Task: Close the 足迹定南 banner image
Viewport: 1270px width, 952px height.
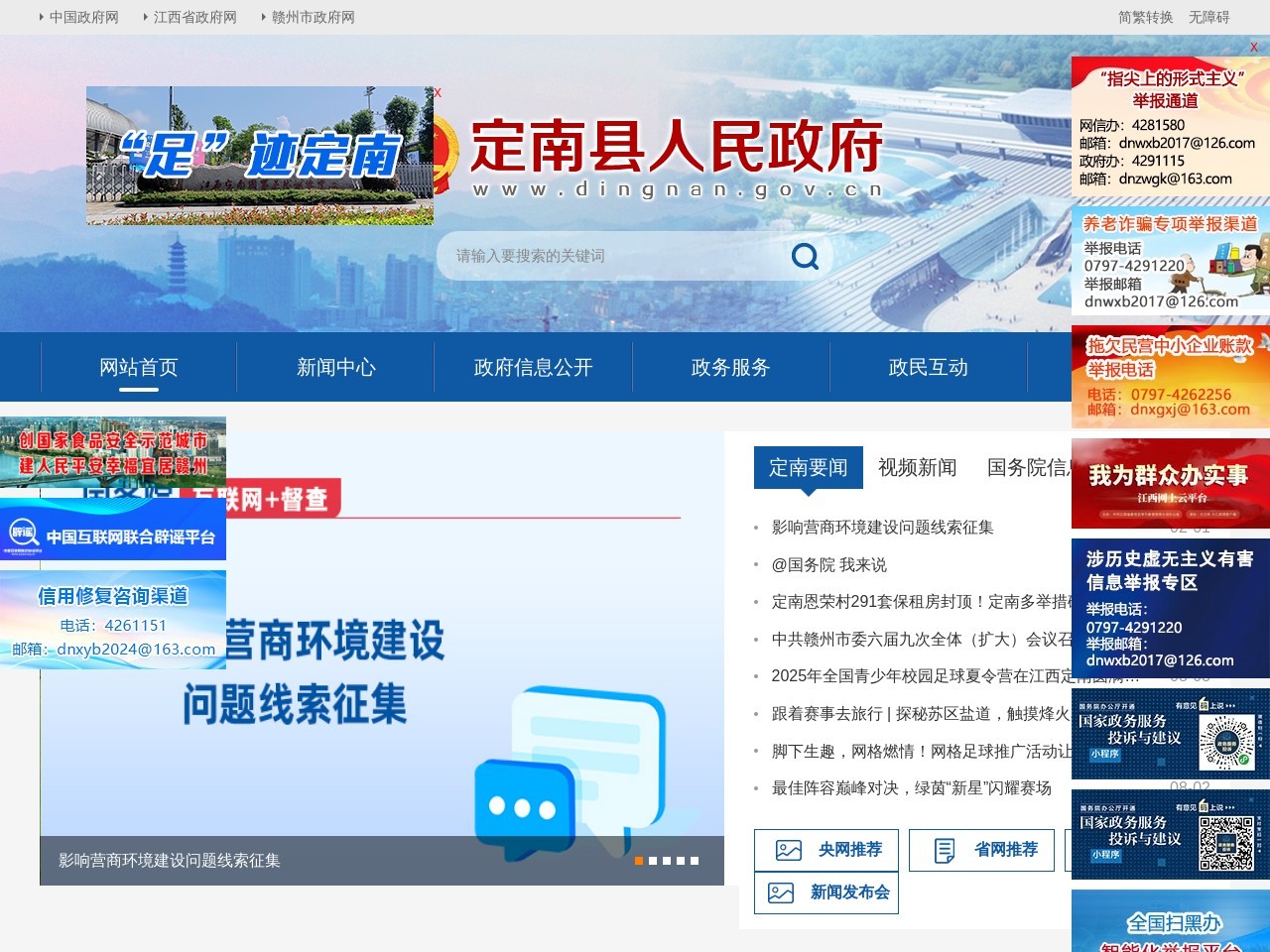Action: click(x=437, y=91)
